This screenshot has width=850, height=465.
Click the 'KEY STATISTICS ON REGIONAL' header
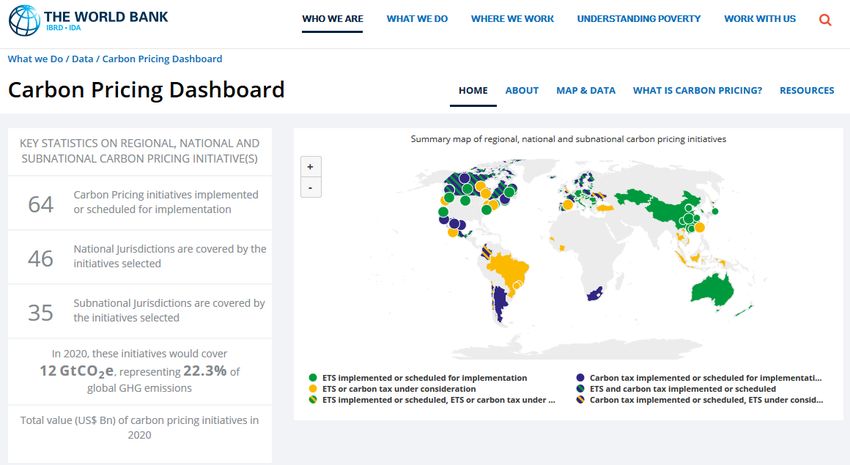click(139, 151)
